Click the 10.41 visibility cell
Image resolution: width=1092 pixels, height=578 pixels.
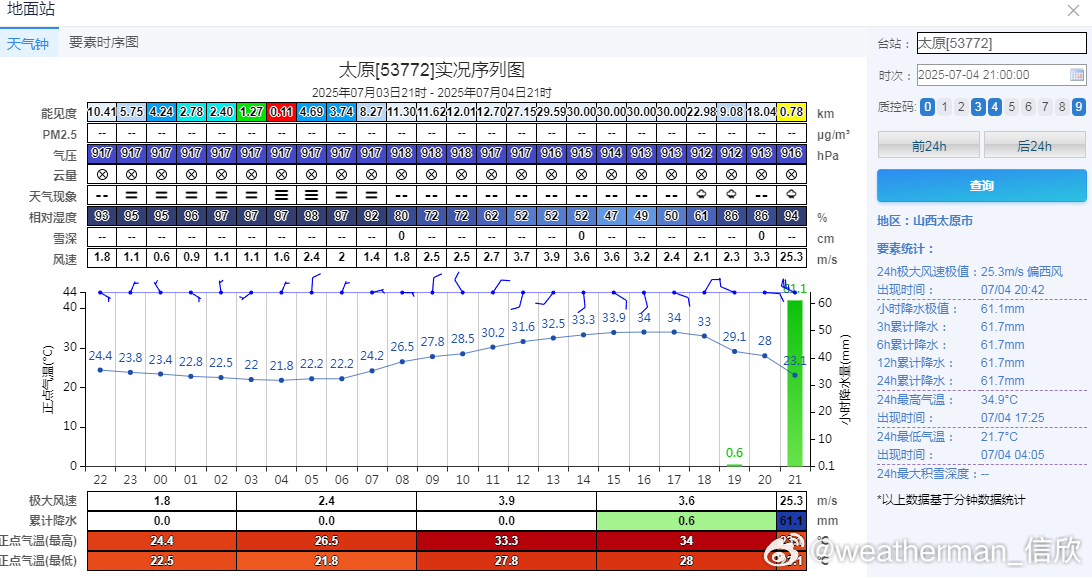pyautogui.click(x=102, y=111)
